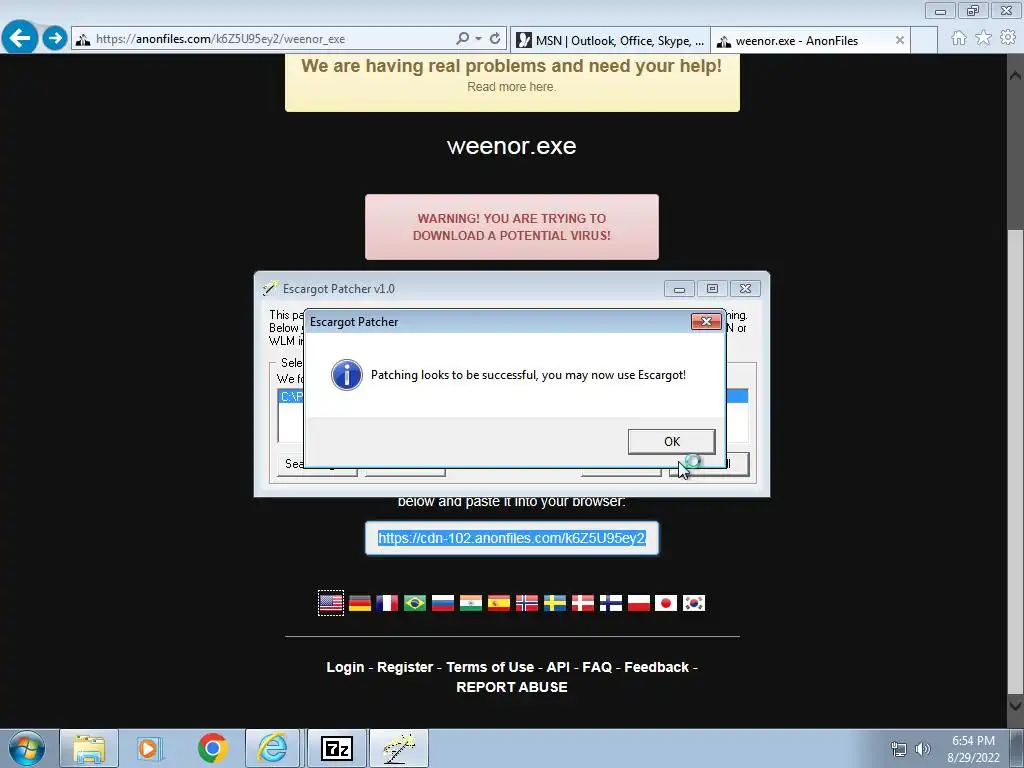Select the Norwegian flag language
The image size is (1024, 768).
(x=526, y=603)
